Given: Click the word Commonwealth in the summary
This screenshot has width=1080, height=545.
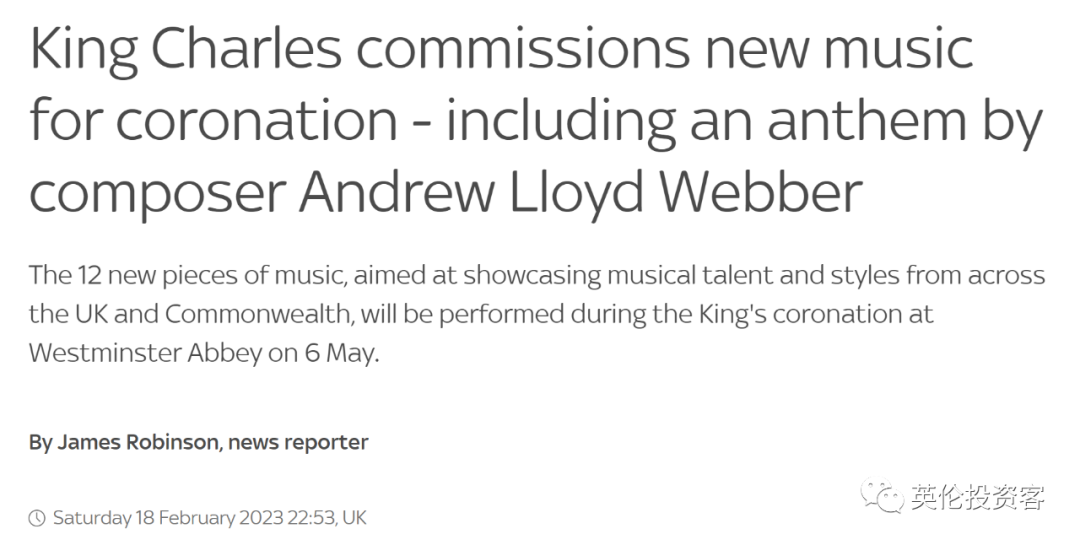Looking at the screenshot, I should coord(259,314).
